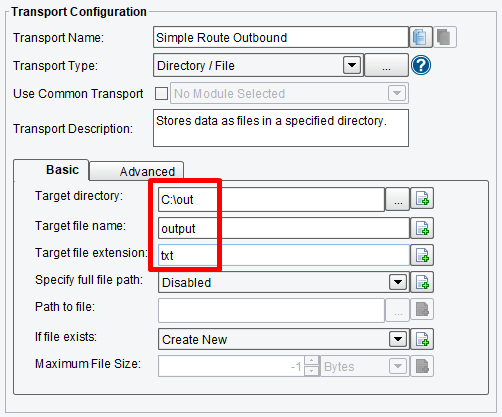Click the paste icon beside Transport Name
Screen dimensions: 502x417
click(445, 37)
